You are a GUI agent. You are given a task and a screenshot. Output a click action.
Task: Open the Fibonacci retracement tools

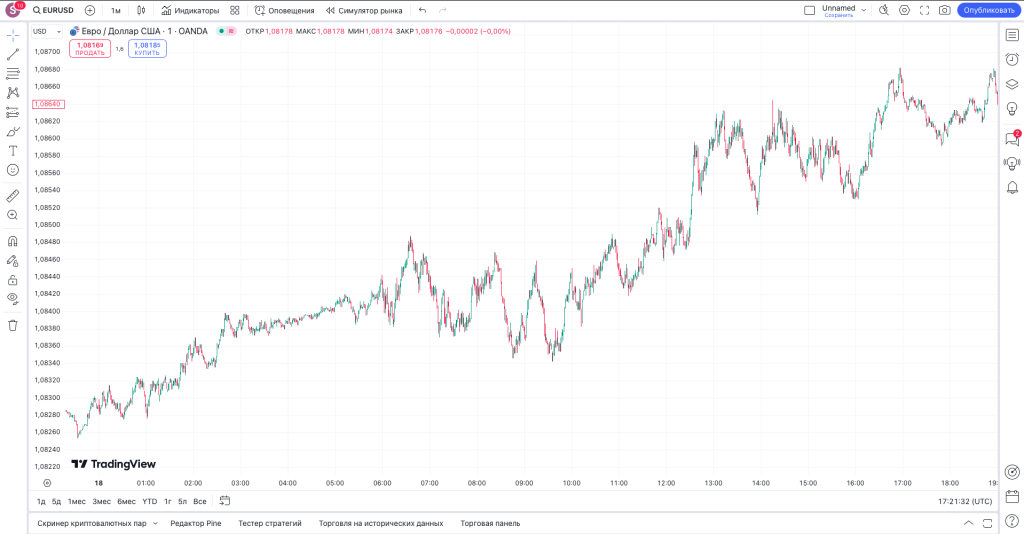[12, 74]
